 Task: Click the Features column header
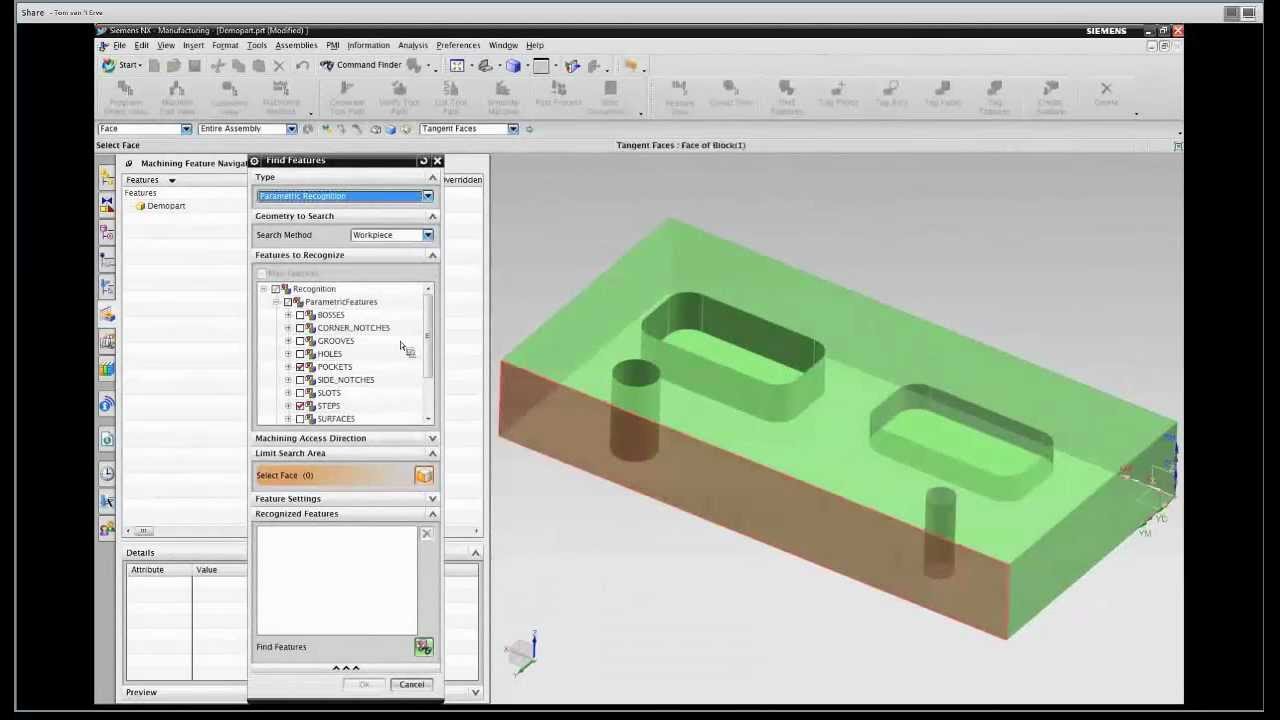coord(142,180)
